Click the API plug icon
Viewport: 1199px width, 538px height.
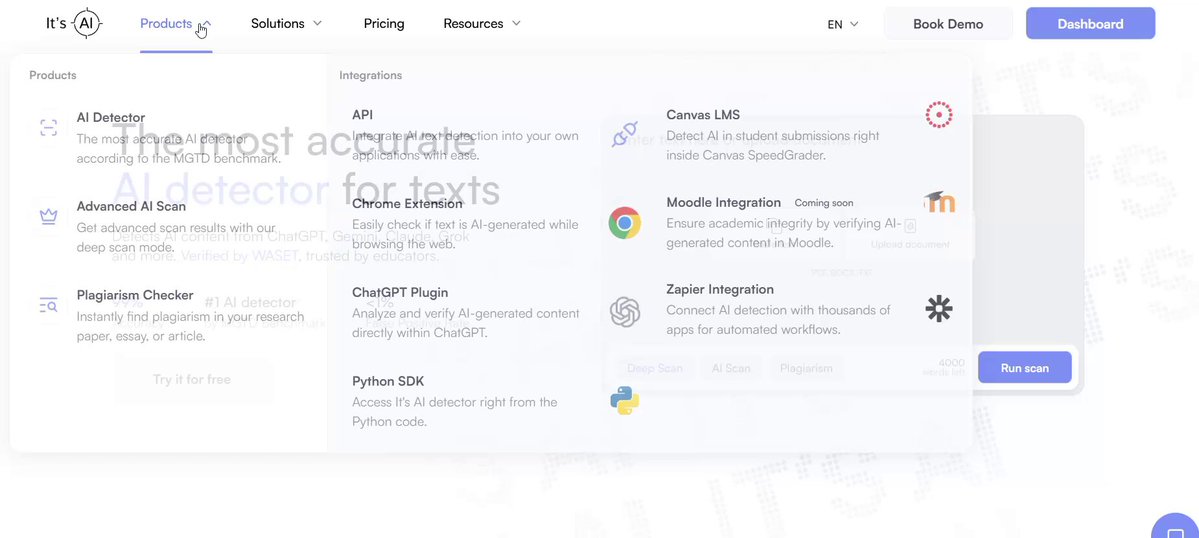(x=625, y=134)
